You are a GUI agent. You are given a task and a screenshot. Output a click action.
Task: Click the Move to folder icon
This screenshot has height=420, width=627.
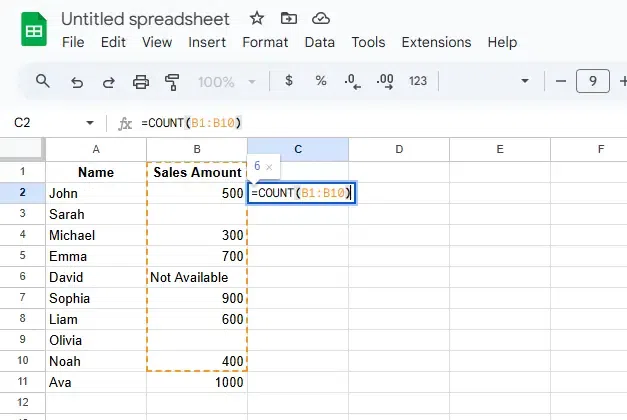[289, 18]
